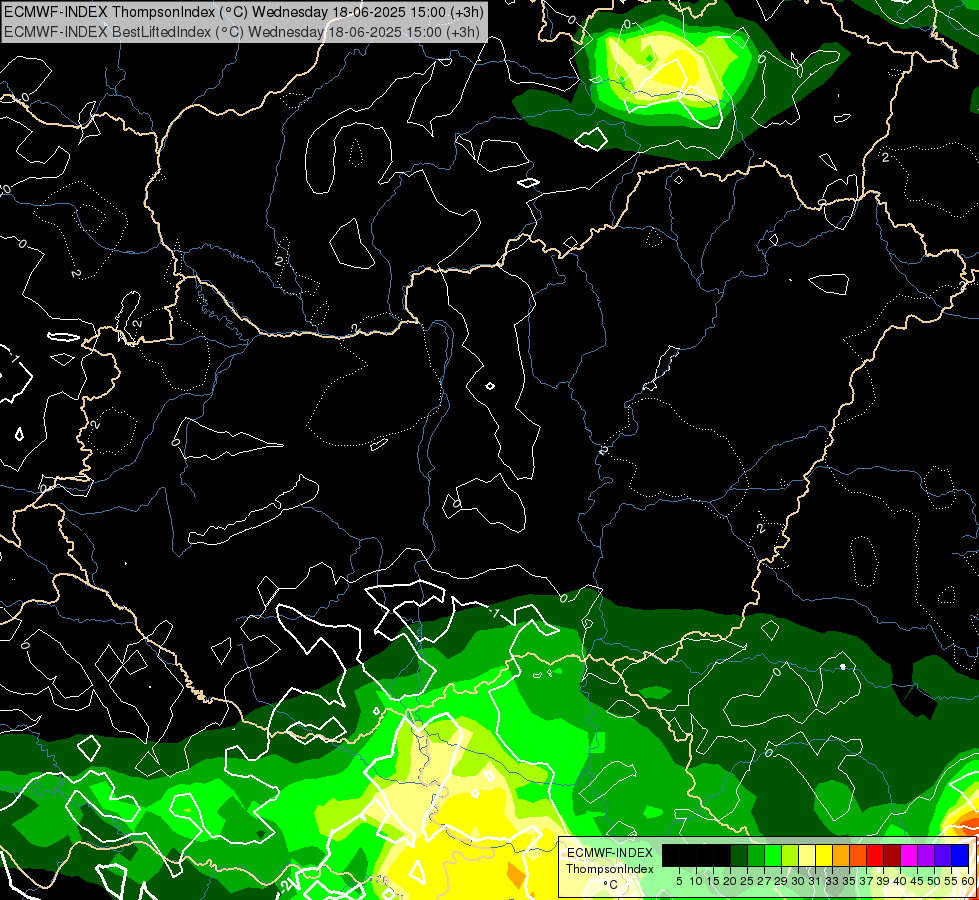Viewport: 979px width, 900px height.
Task: Click the purple 45–50 legend swatch
Action: [x=925, y=856]
